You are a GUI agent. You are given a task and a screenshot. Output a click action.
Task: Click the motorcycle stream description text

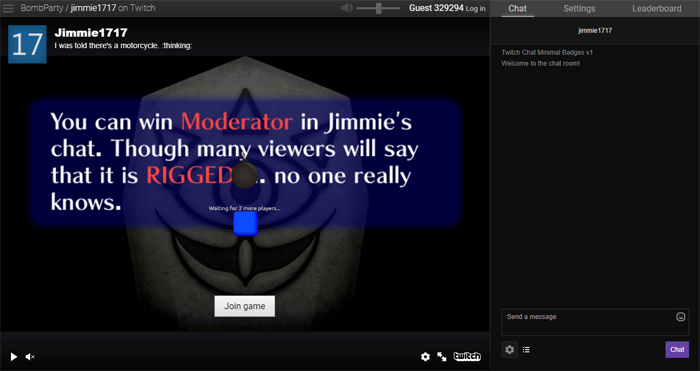click(123, 46)
